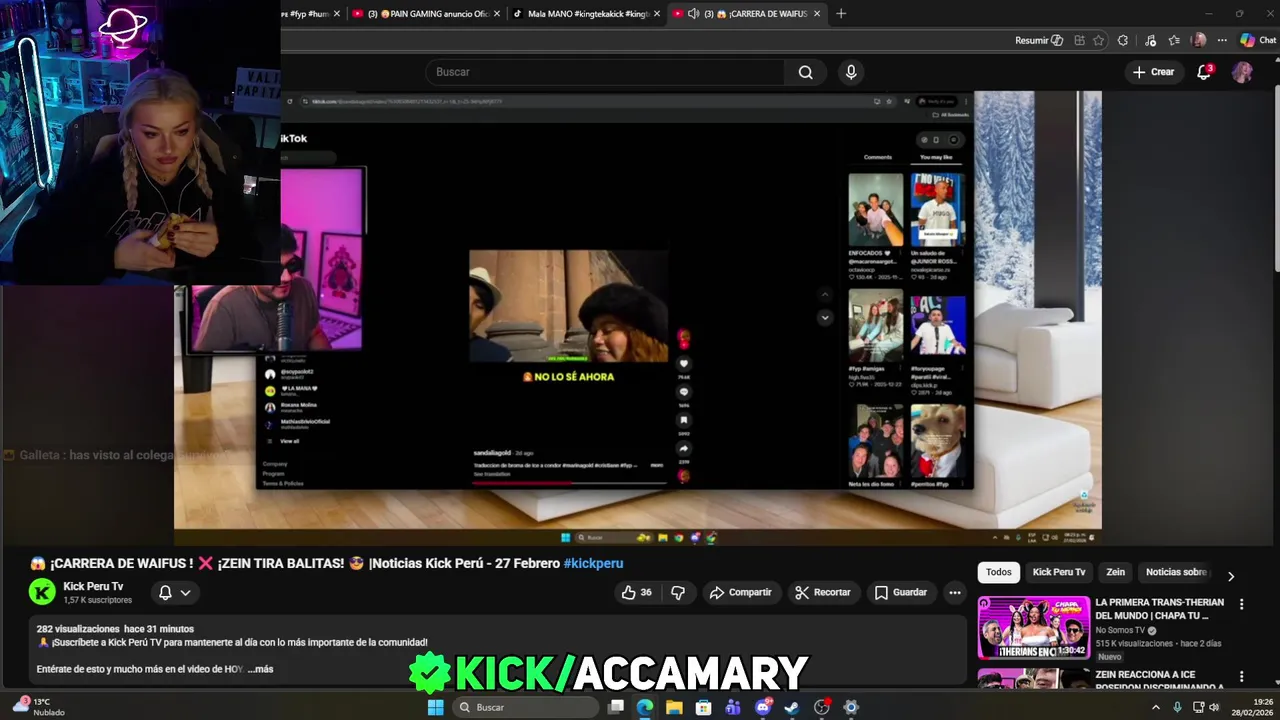
Task: Activate voice search microphone on YouTube
Action: pyautogui.click(x=851, y=72)
